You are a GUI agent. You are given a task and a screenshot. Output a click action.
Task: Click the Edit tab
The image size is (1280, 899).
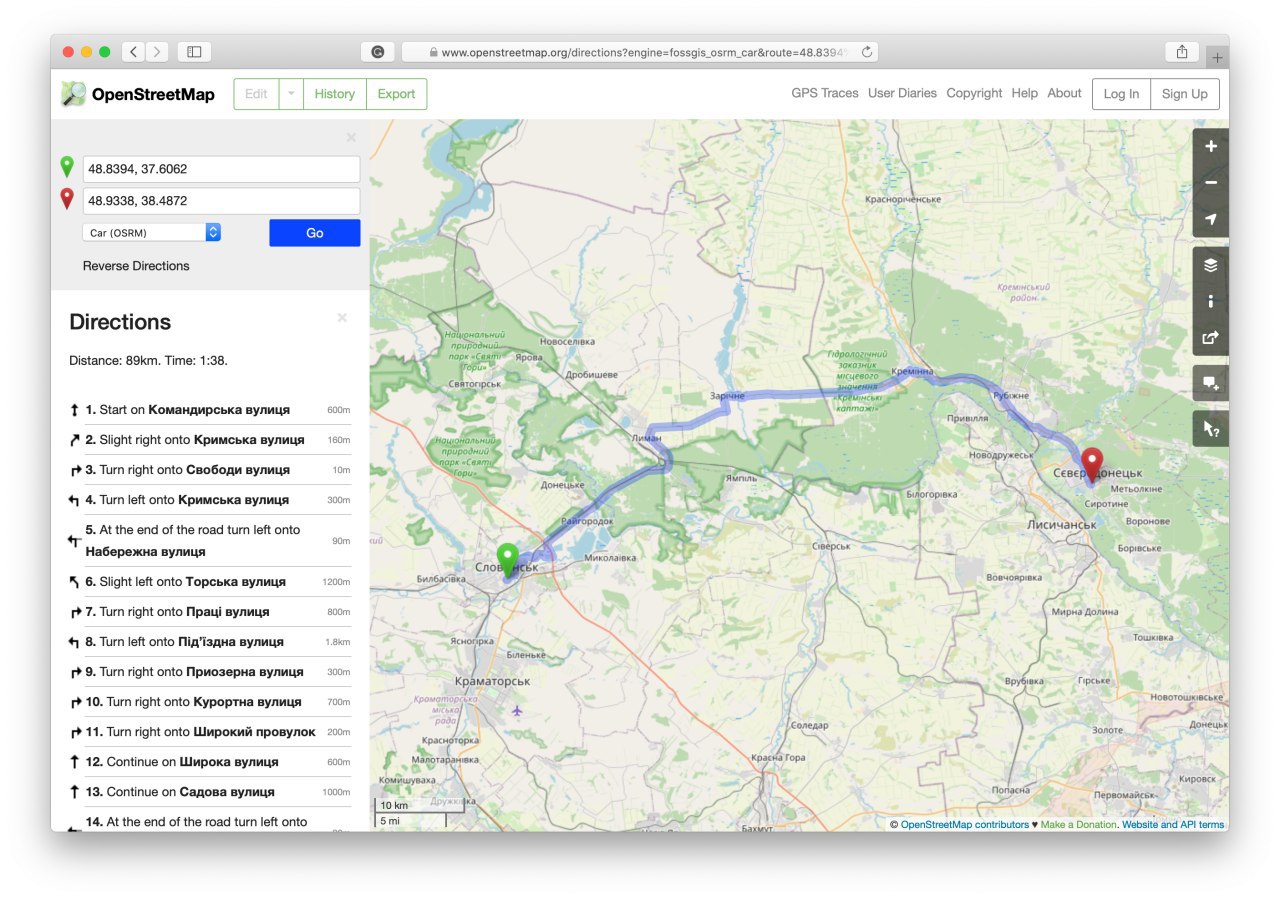click(256, 94)
